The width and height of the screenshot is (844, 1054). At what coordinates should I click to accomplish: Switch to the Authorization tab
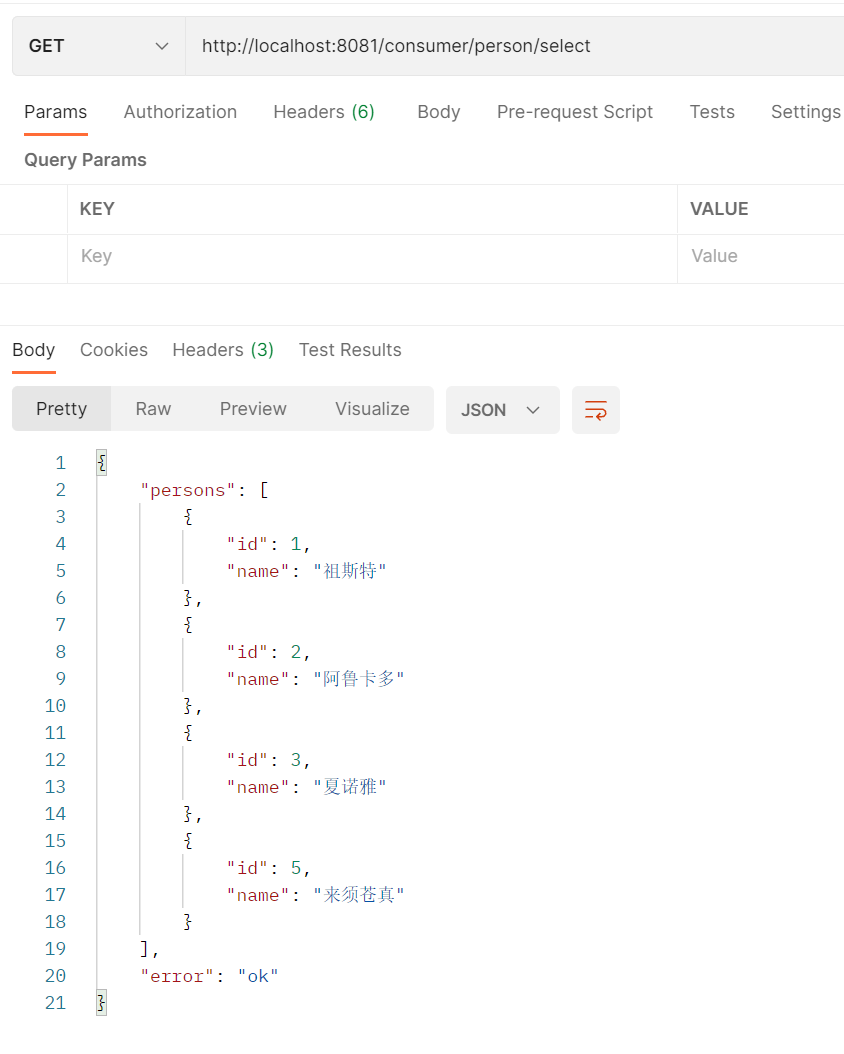180,112
